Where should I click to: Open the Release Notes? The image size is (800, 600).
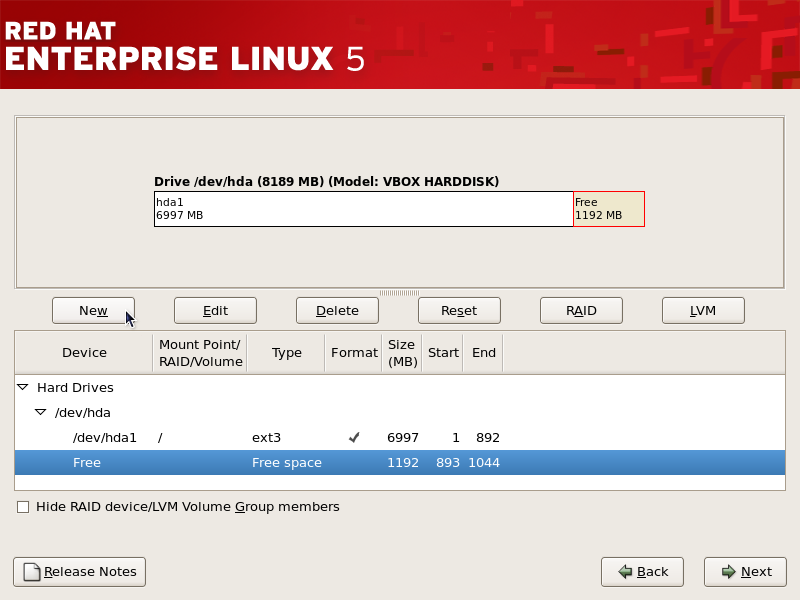coord(80,572)
